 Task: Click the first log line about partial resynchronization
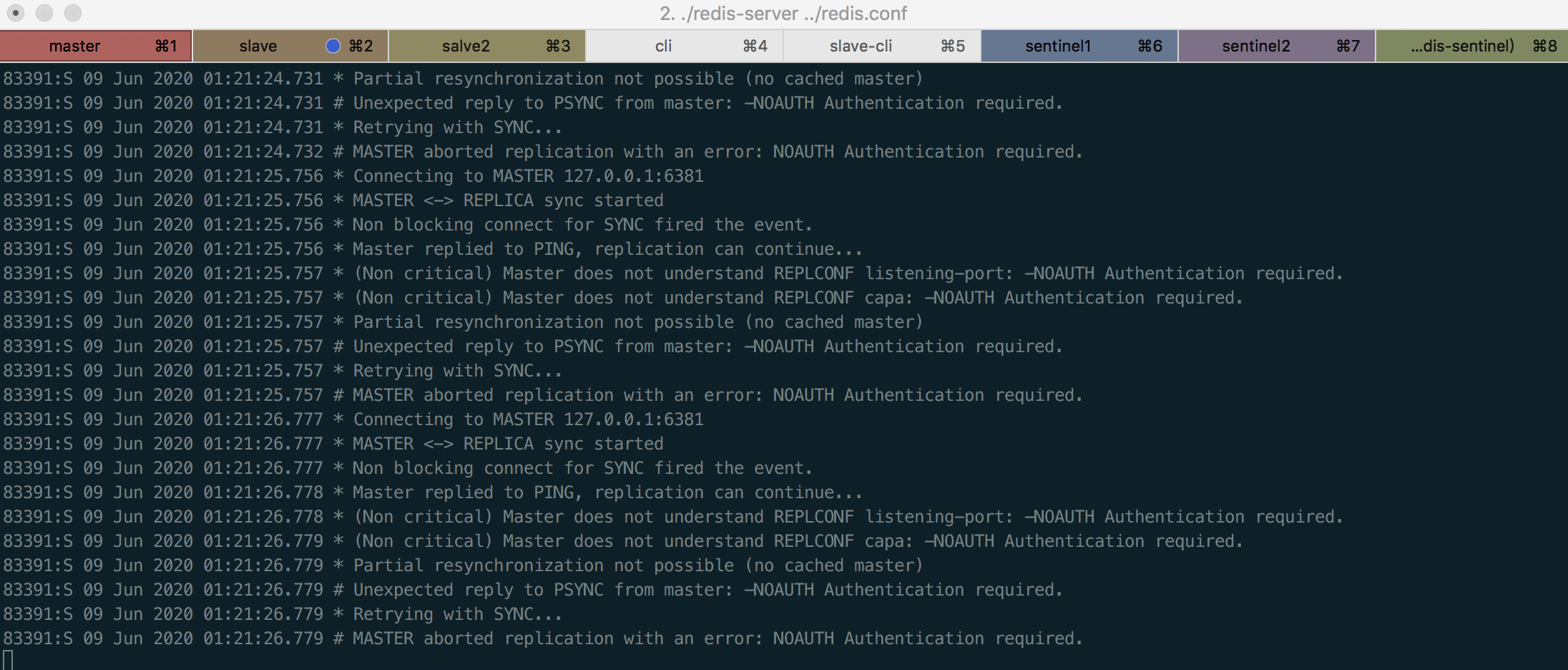463,79
